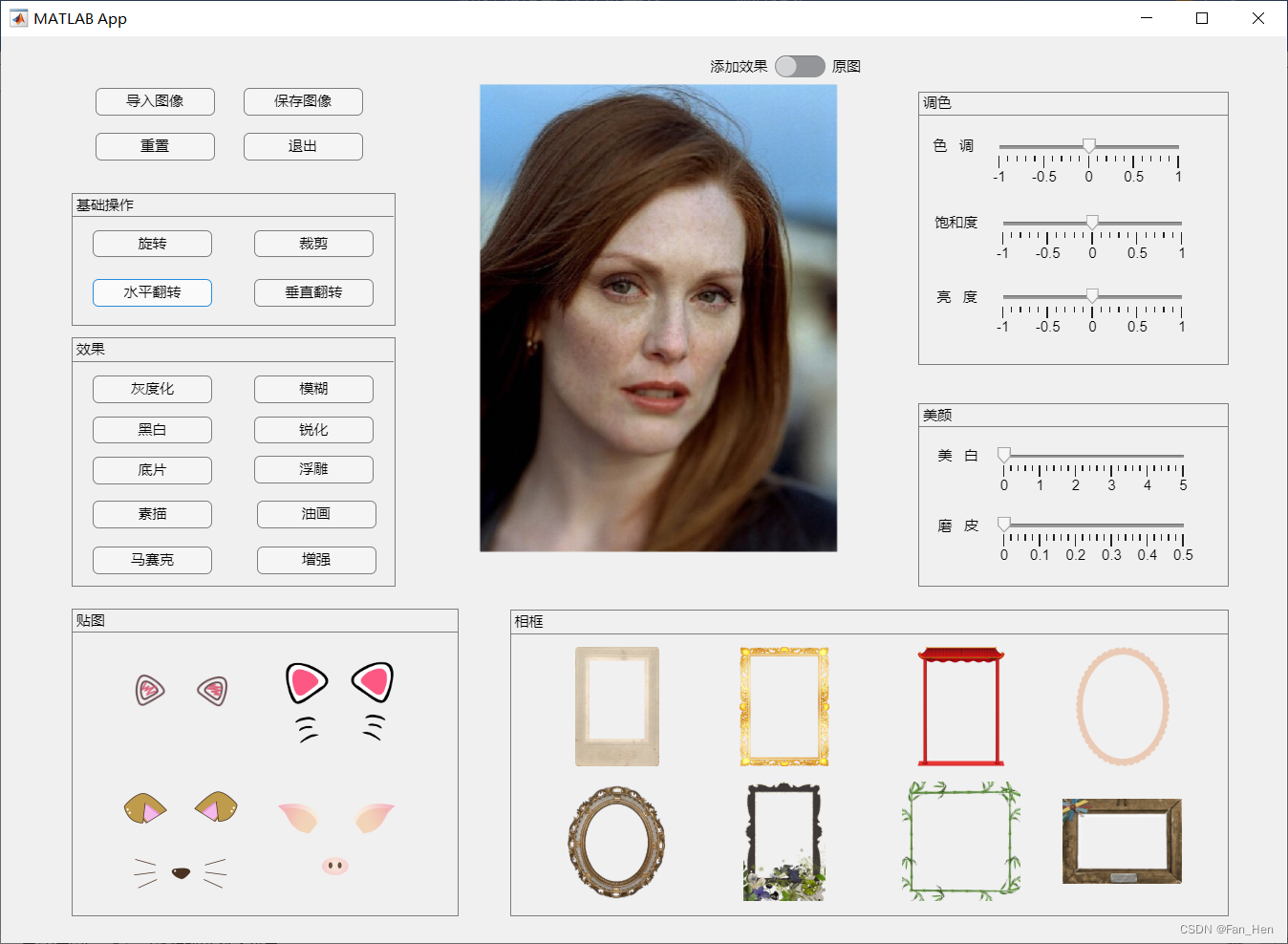The width and height of the screenshot is (1288, 944).
Task: Choose the ornate gold rectangular frame
Action: click(x=784, y=706)
